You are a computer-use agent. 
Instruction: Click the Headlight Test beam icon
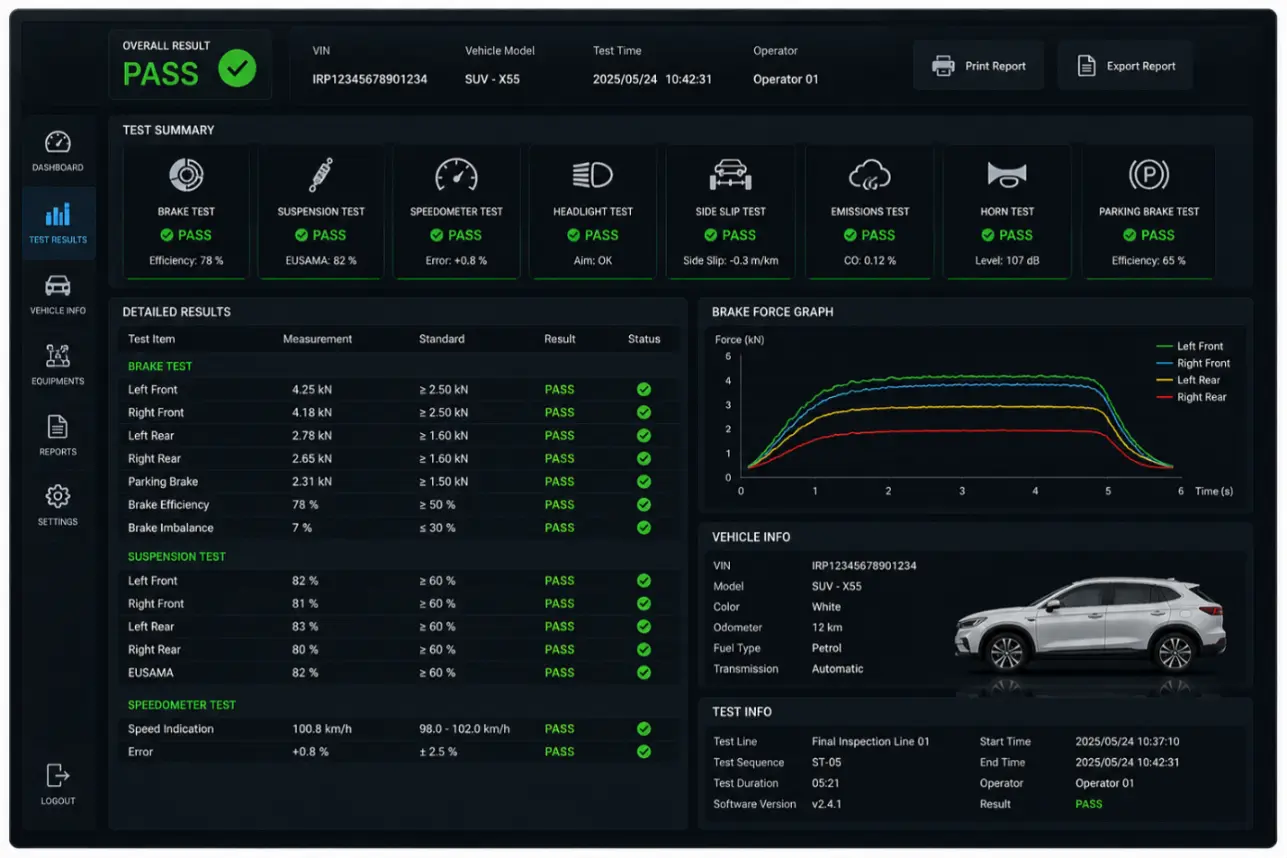[x=593, y=176]
